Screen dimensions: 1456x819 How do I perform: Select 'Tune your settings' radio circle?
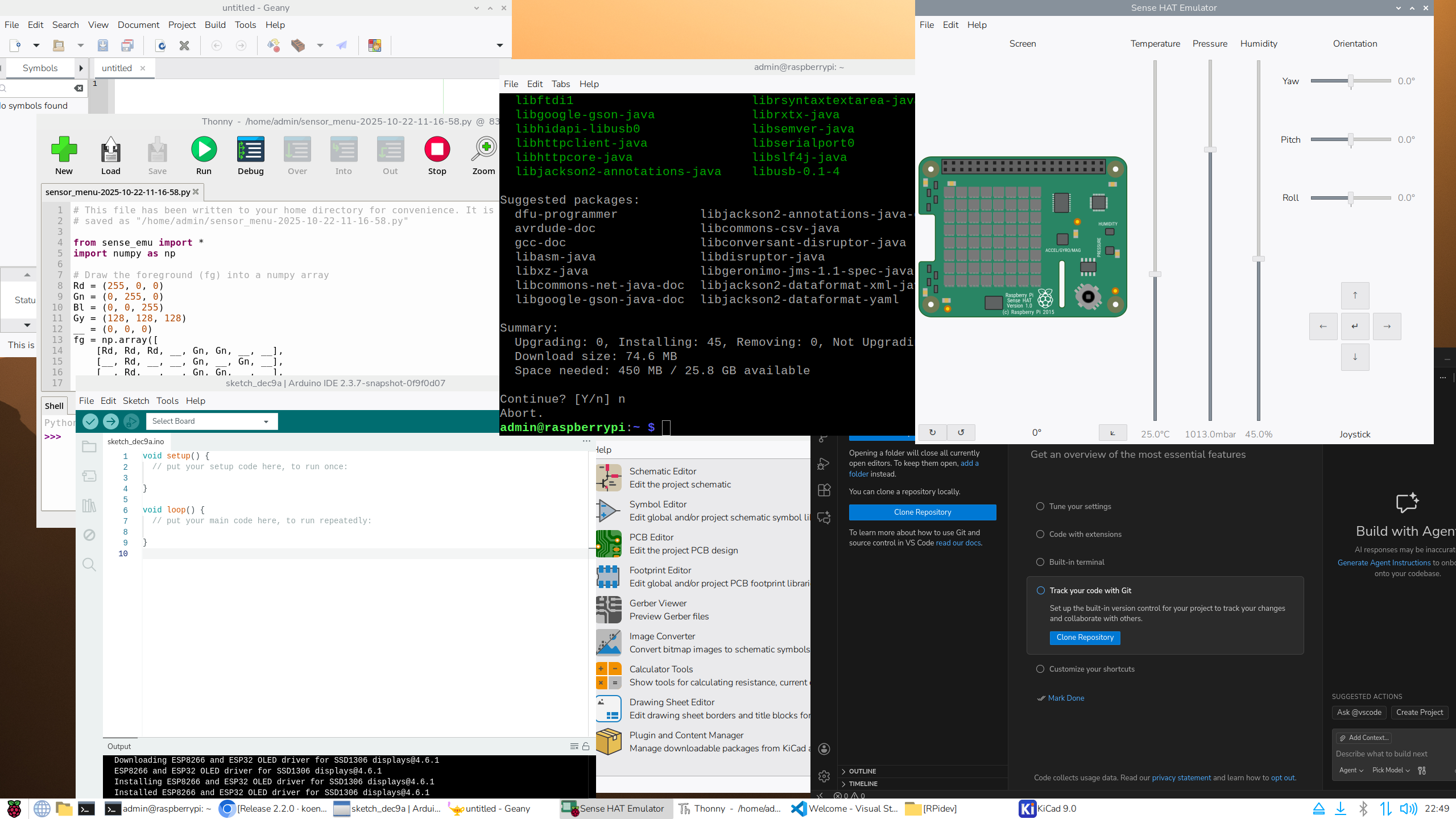[x=1040, y=506]
